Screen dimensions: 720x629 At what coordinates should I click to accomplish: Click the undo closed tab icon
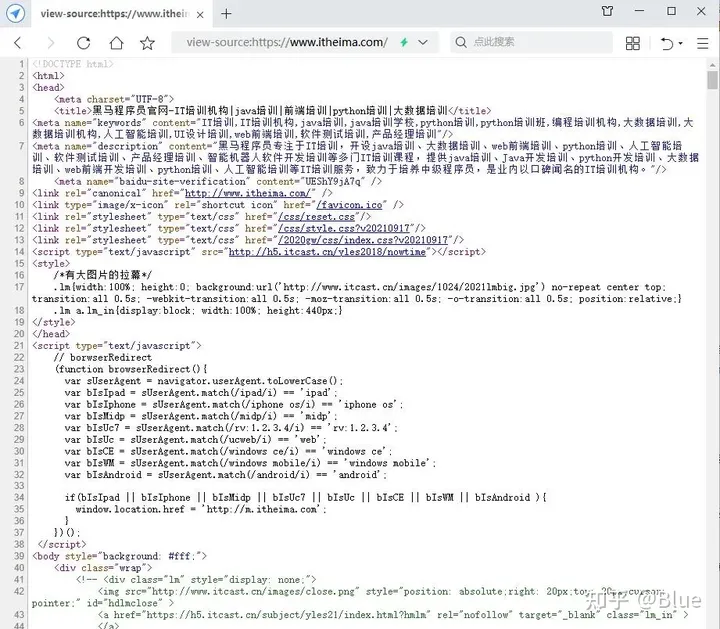point(666,43)
